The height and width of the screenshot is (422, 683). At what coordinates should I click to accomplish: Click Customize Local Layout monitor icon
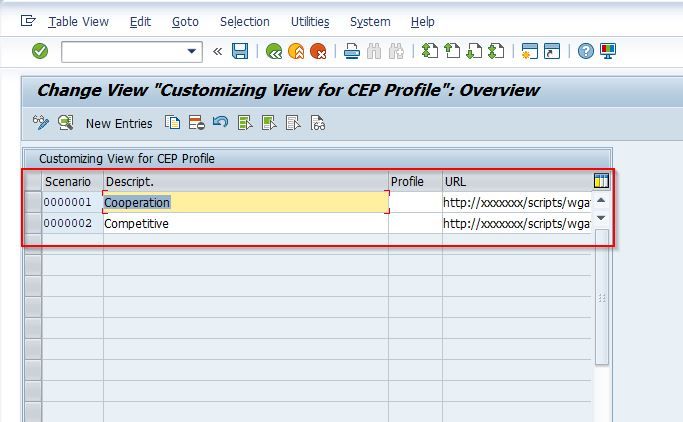click(x=608, y=51)
